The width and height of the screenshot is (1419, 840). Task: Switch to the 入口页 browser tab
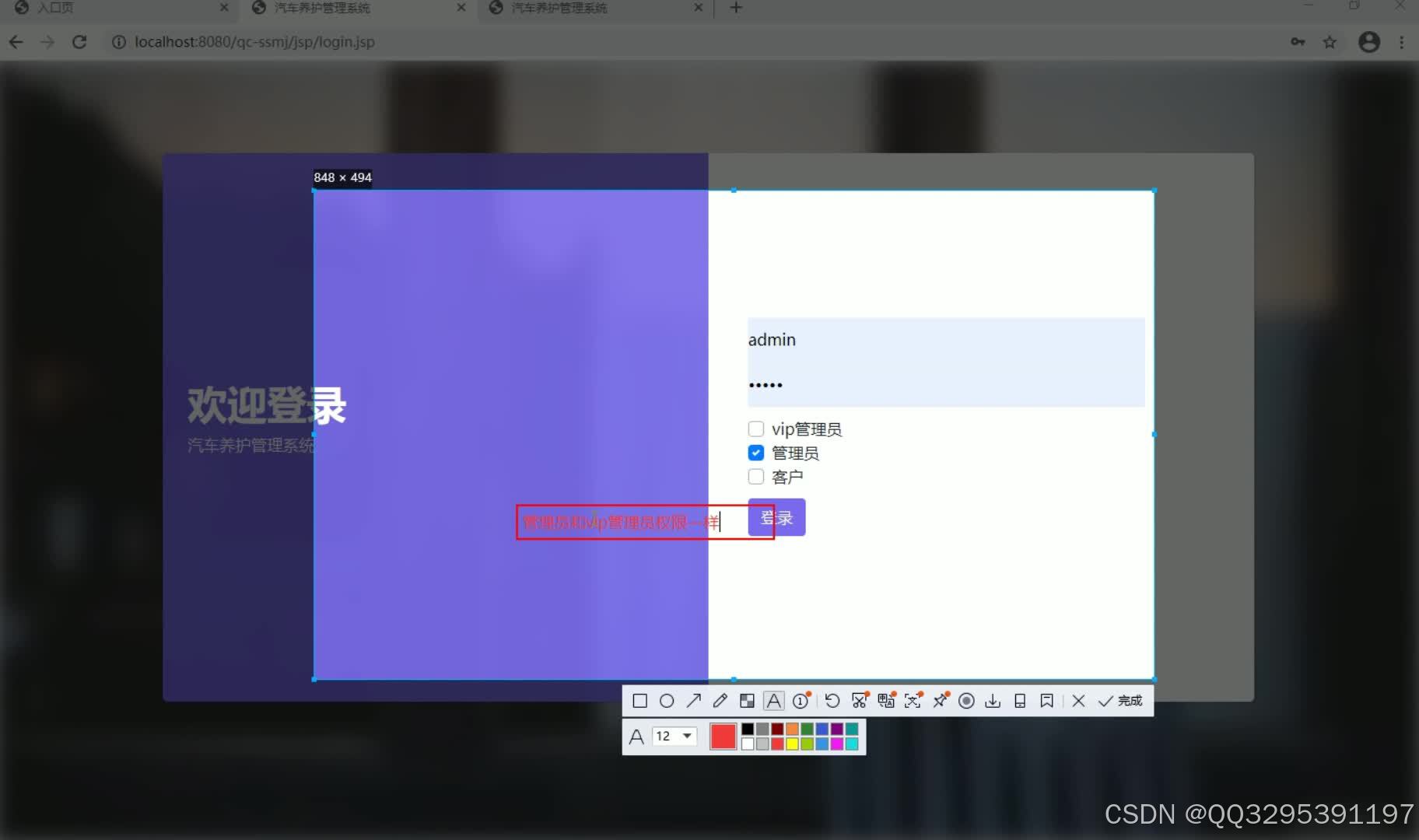point(117,8)
